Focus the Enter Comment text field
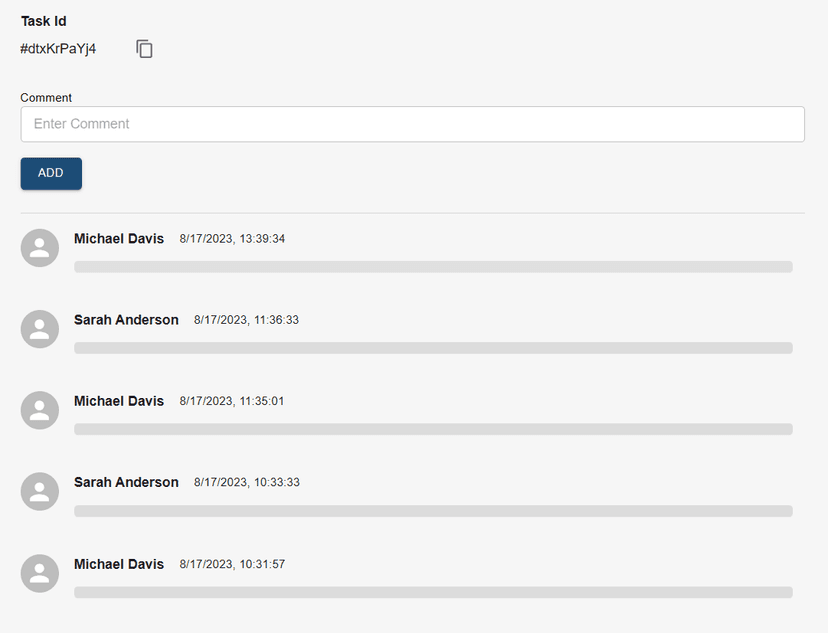 412,124
